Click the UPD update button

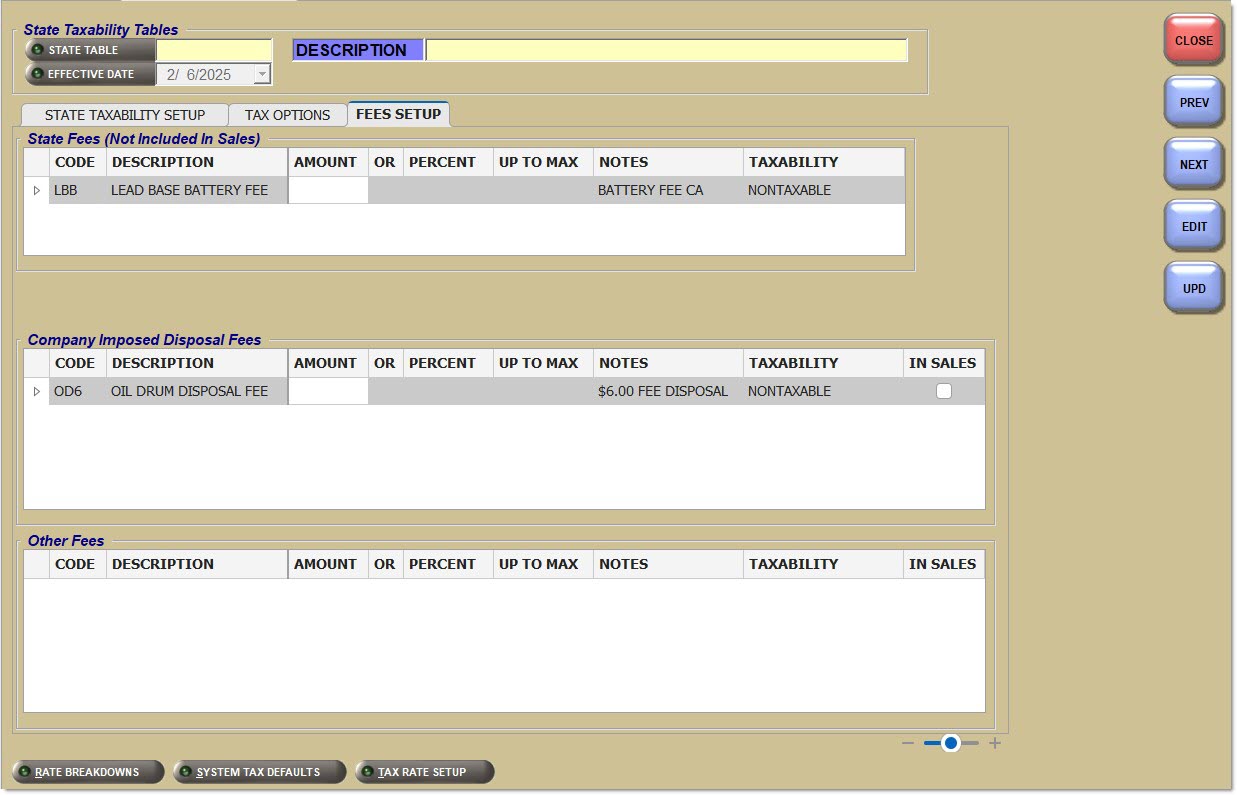(1193, 289)
